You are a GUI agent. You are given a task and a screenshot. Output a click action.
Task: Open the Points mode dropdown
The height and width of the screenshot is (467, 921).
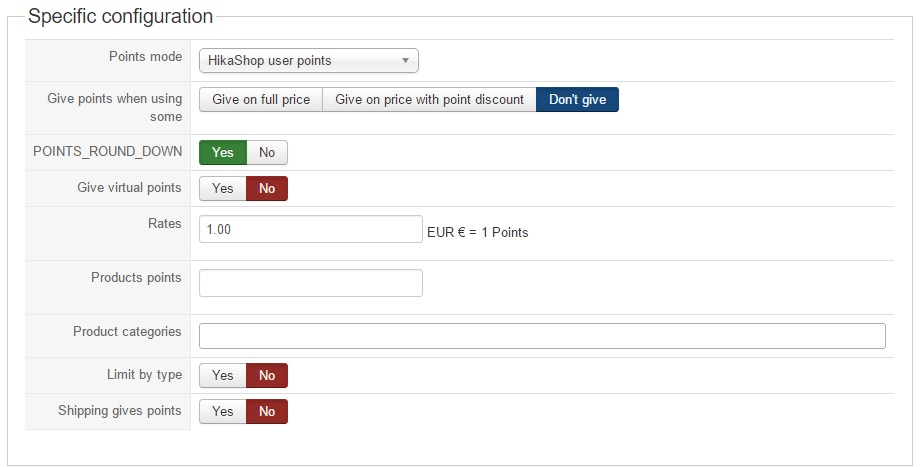[x=300, y=61]
